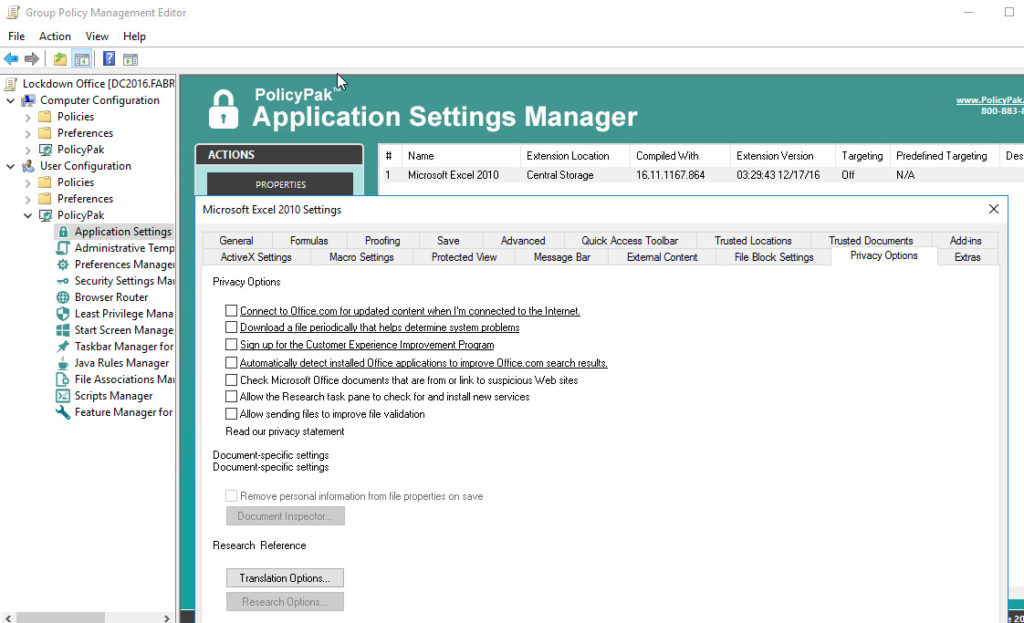Expand PolicyPak under Computer Configuration

click(27, 150)
